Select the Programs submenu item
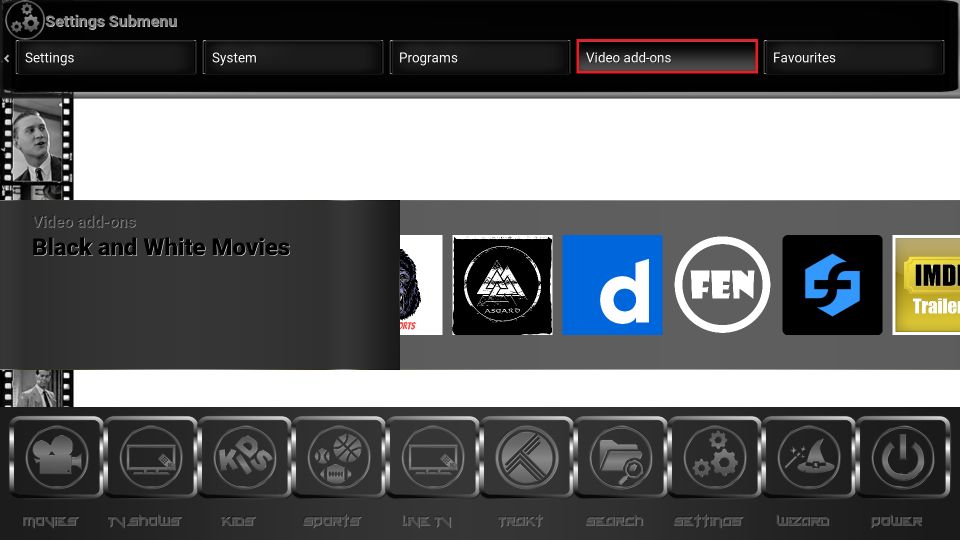Screen dimensions: 960x540 coord(480,58)
